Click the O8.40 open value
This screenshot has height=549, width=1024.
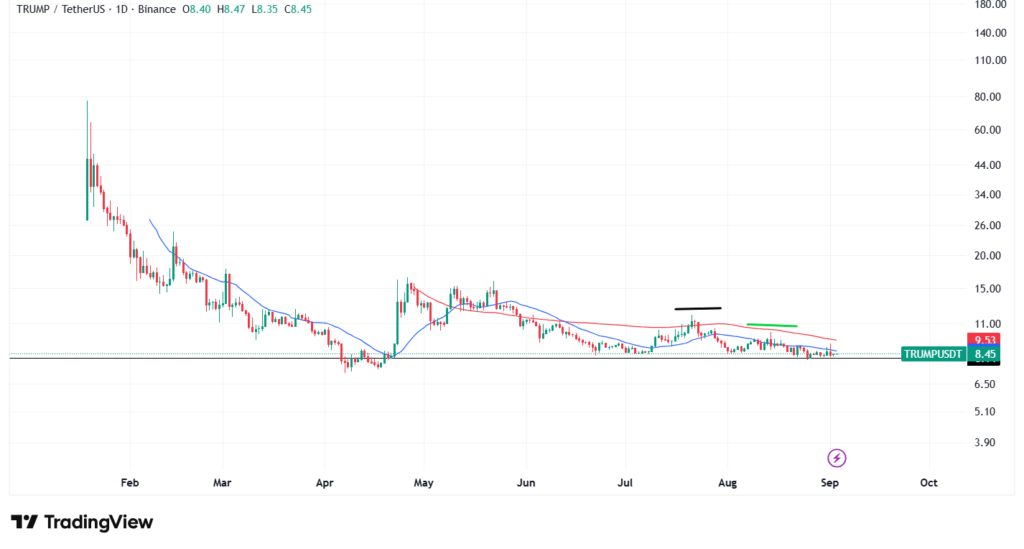click(196, 9)
